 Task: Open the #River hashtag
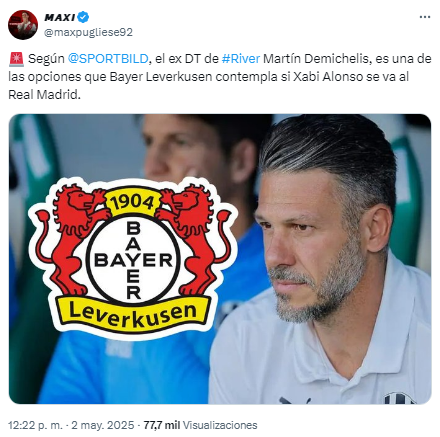point(241,59)
